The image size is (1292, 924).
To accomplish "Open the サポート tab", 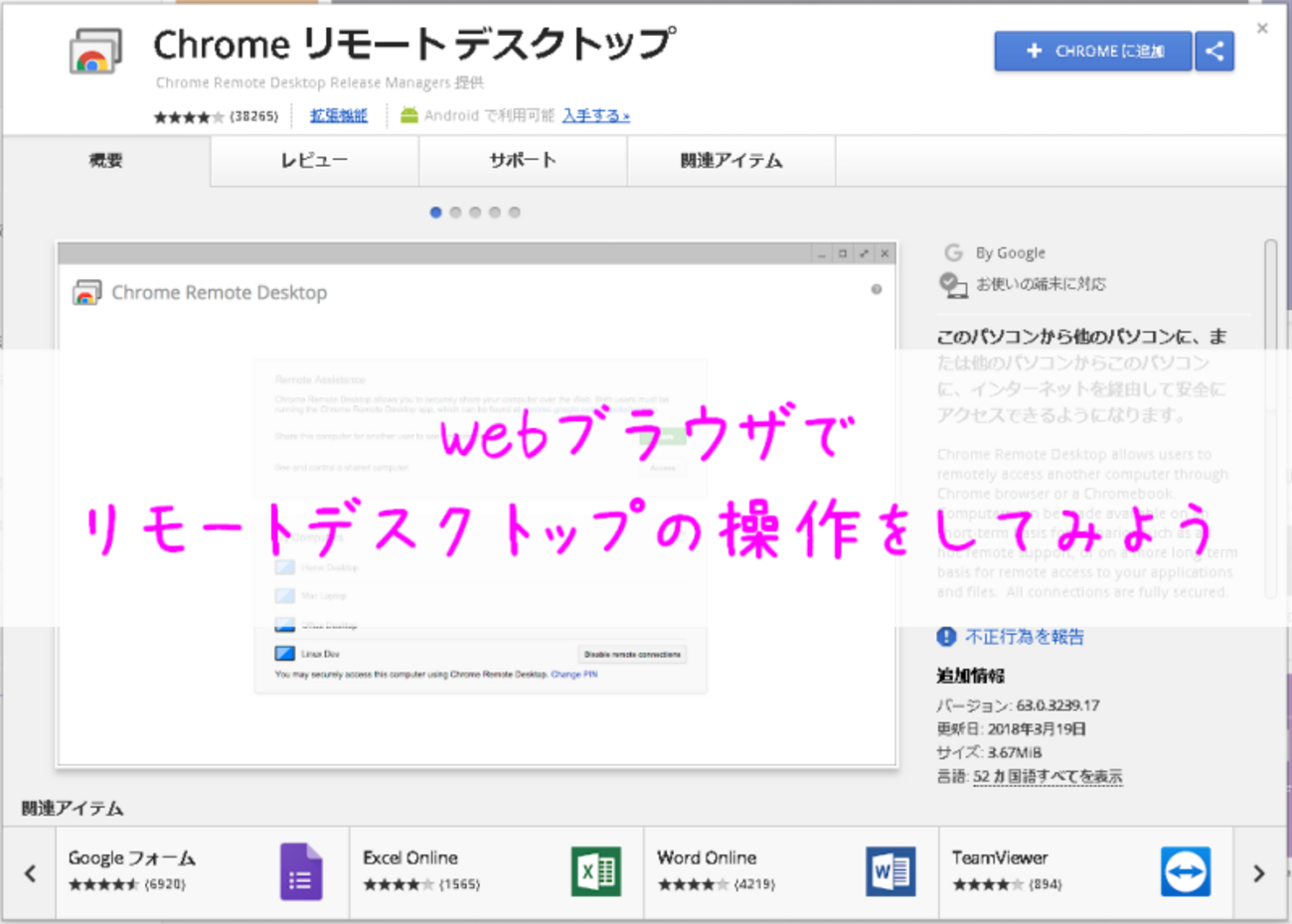I will pyautogui.click(x=523, y=161).
